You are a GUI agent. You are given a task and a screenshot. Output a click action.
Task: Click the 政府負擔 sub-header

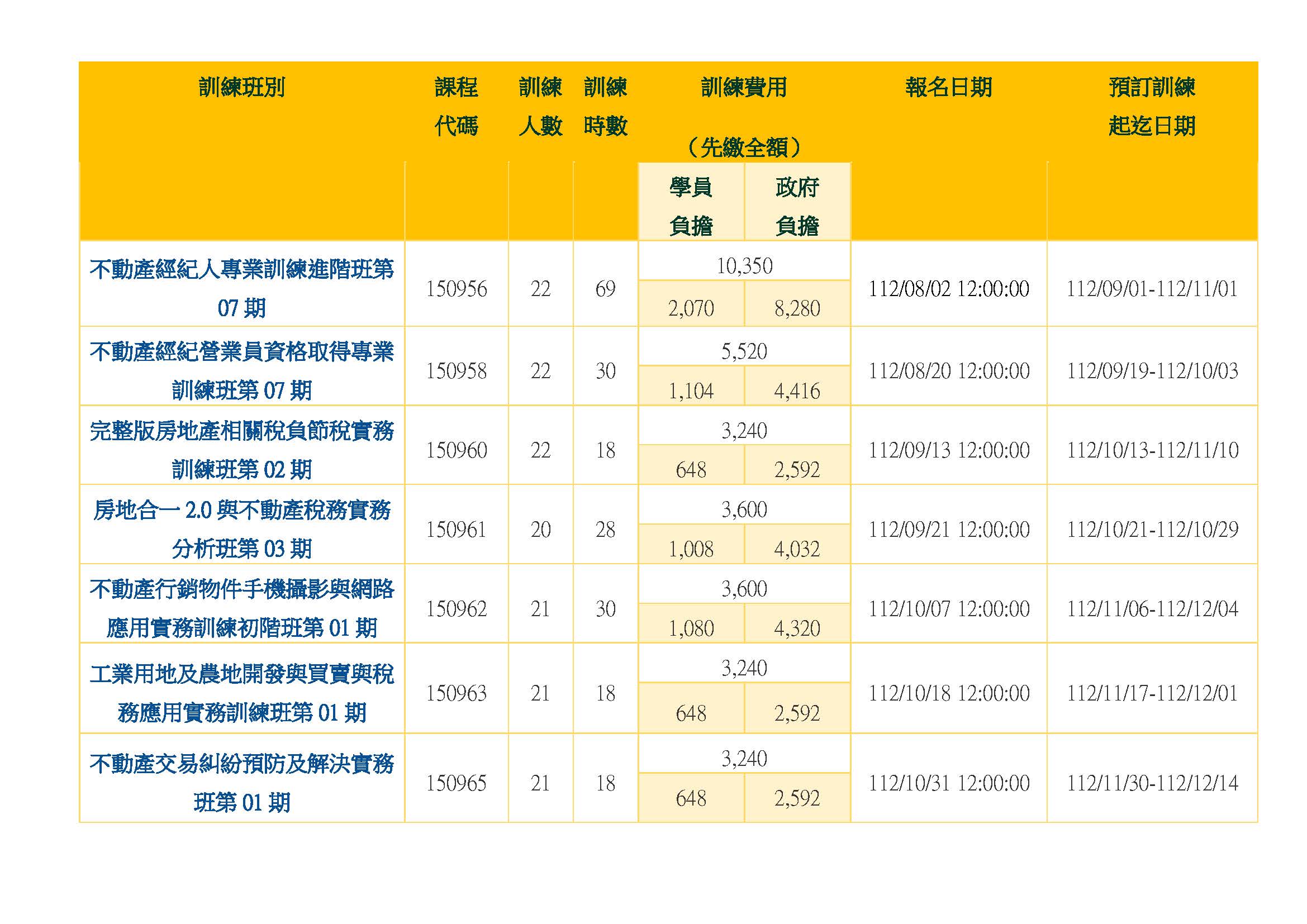point(797,206)
